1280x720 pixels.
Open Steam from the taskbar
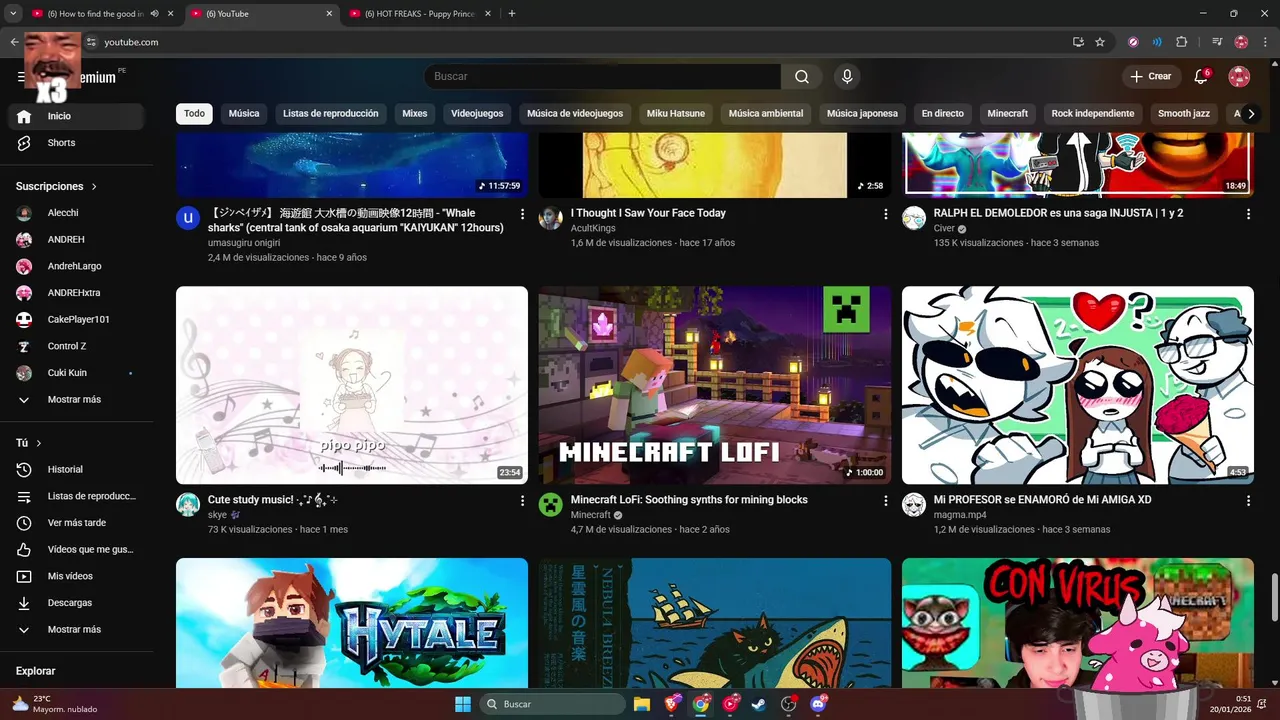coord(760,704)
